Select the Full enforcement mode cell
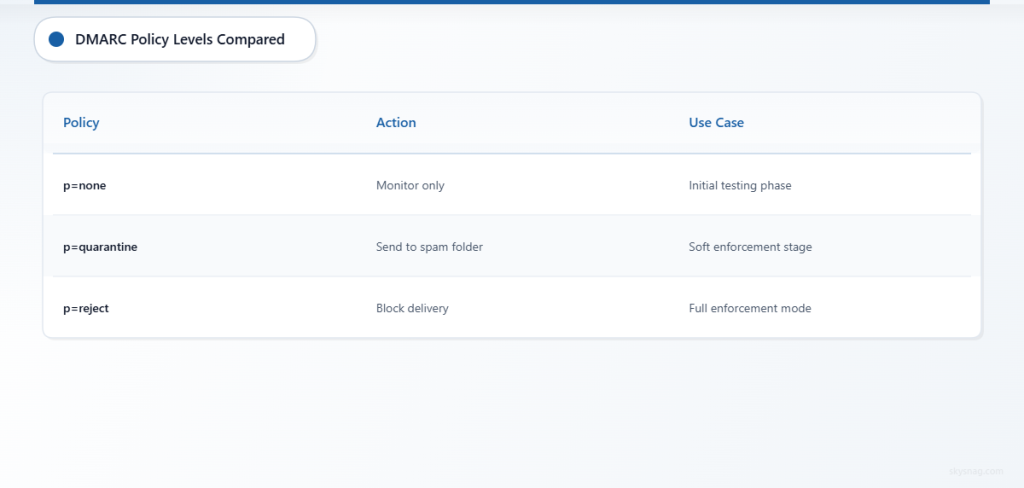Viewport: 1024px width, 488px height. click(750, 308)
